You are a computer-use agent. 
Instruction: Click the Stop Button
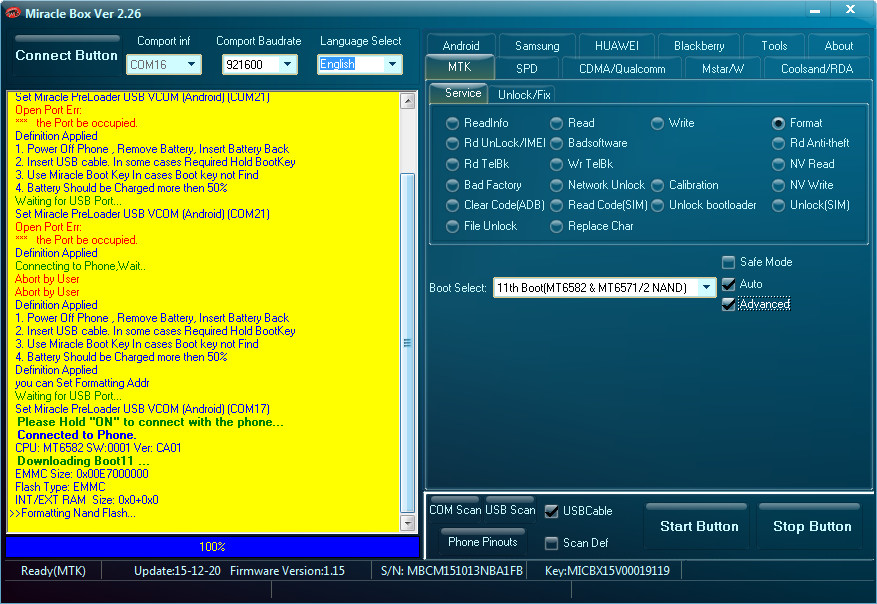coord(812,526)
